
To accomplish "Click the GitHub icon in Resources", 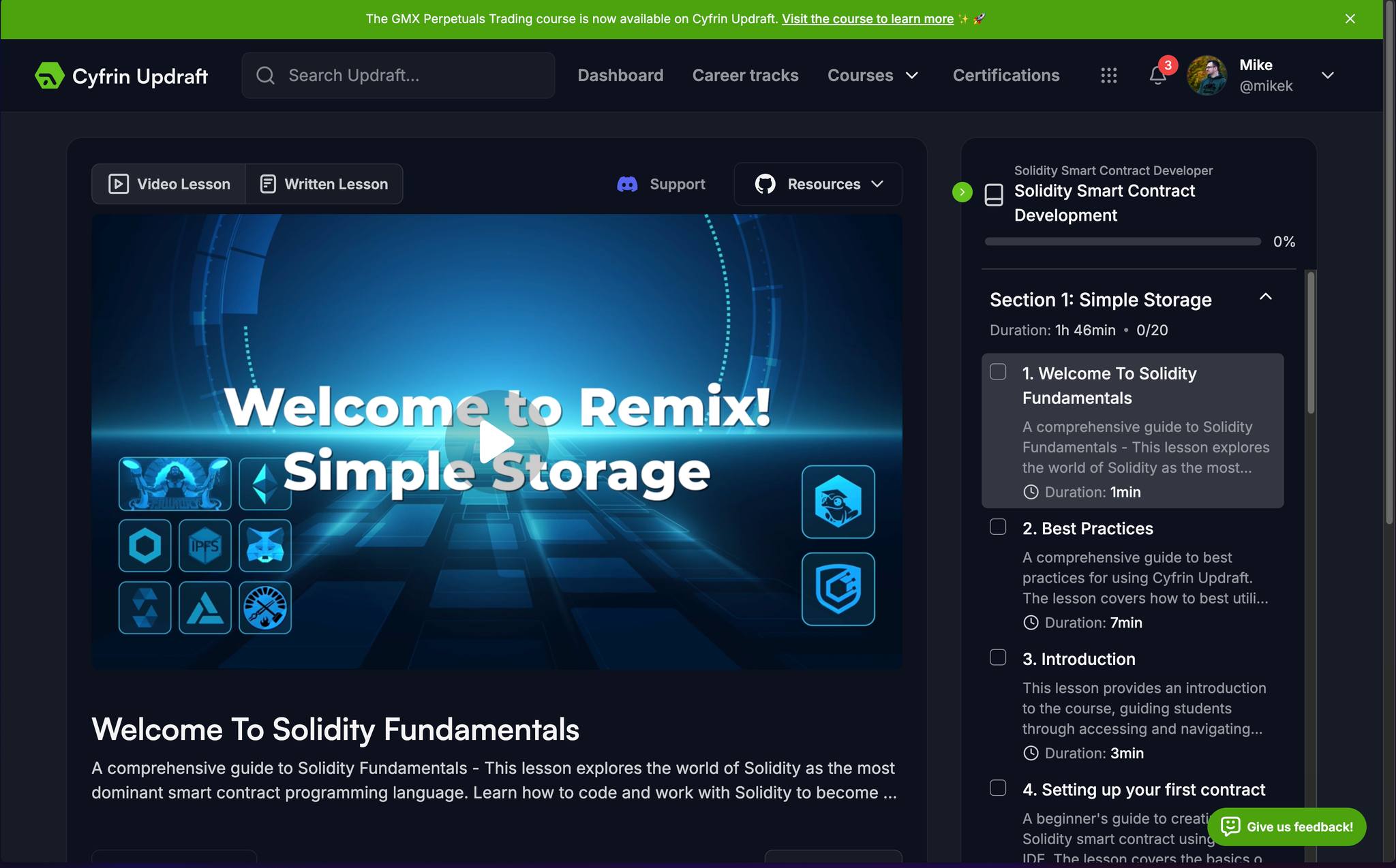I will tap(765, 184).
